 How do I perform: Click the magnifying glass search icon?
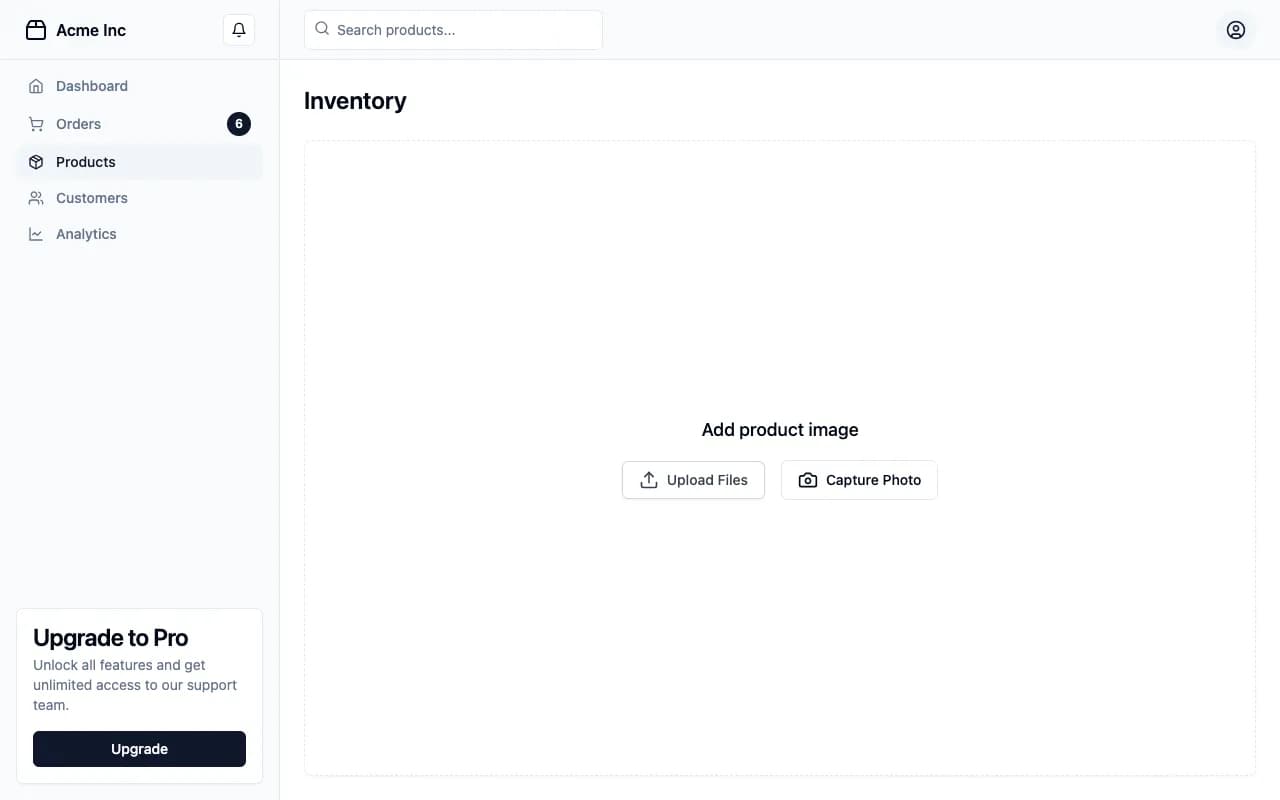coord(322,29)
